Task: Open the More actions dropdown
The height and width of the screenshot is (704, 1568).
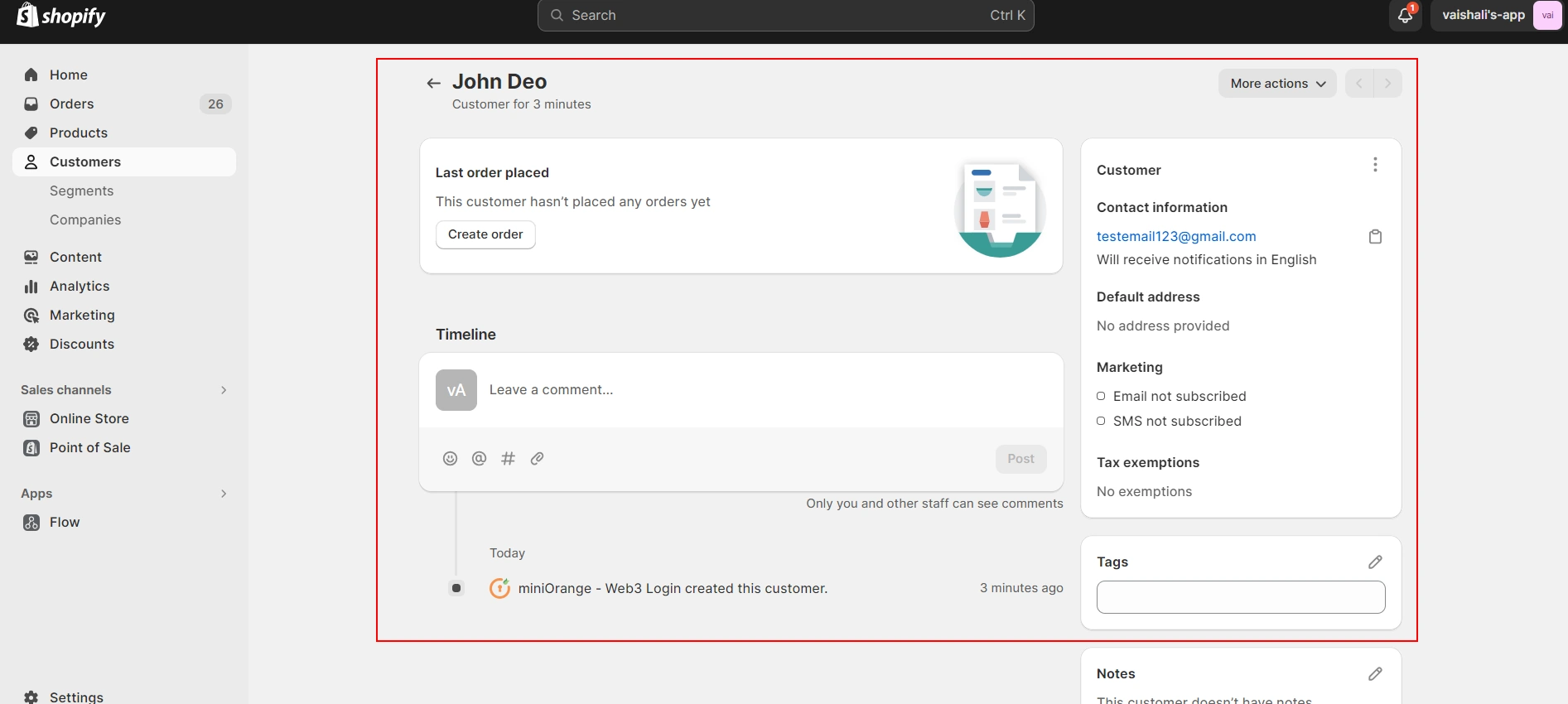Action: pos(1277,83)
